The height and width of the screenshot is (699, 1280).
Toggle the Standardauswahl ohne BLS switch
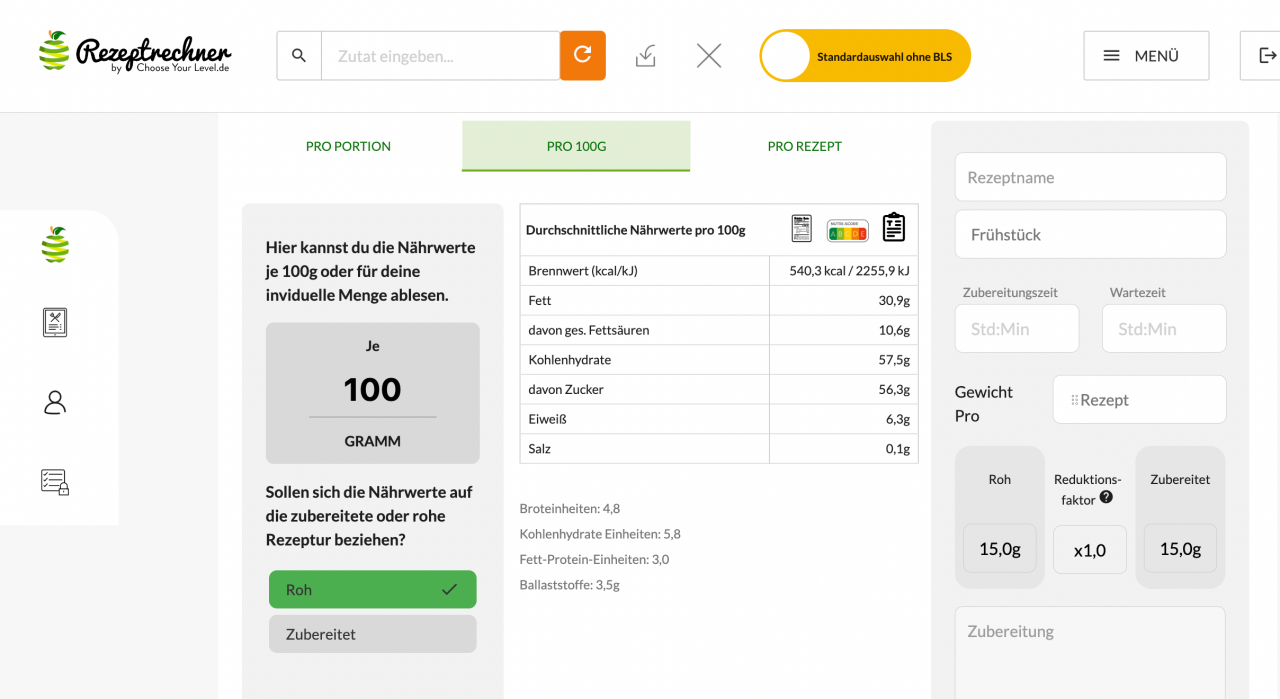click(x=786, y=56)
